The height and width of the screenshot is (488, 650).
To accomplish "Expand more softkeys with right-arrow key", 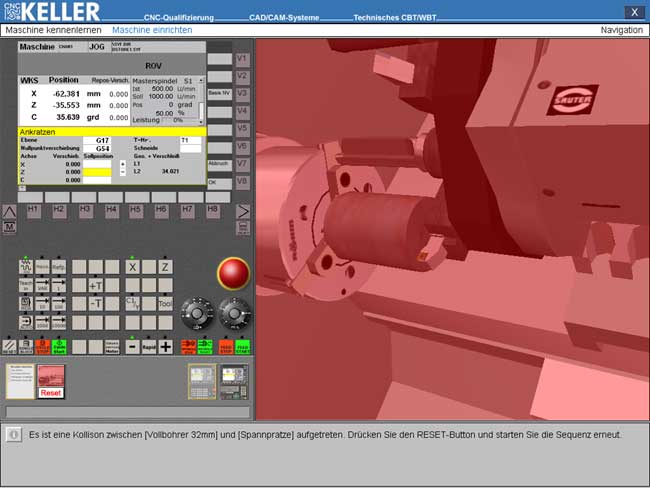I will tap(242, 211).
